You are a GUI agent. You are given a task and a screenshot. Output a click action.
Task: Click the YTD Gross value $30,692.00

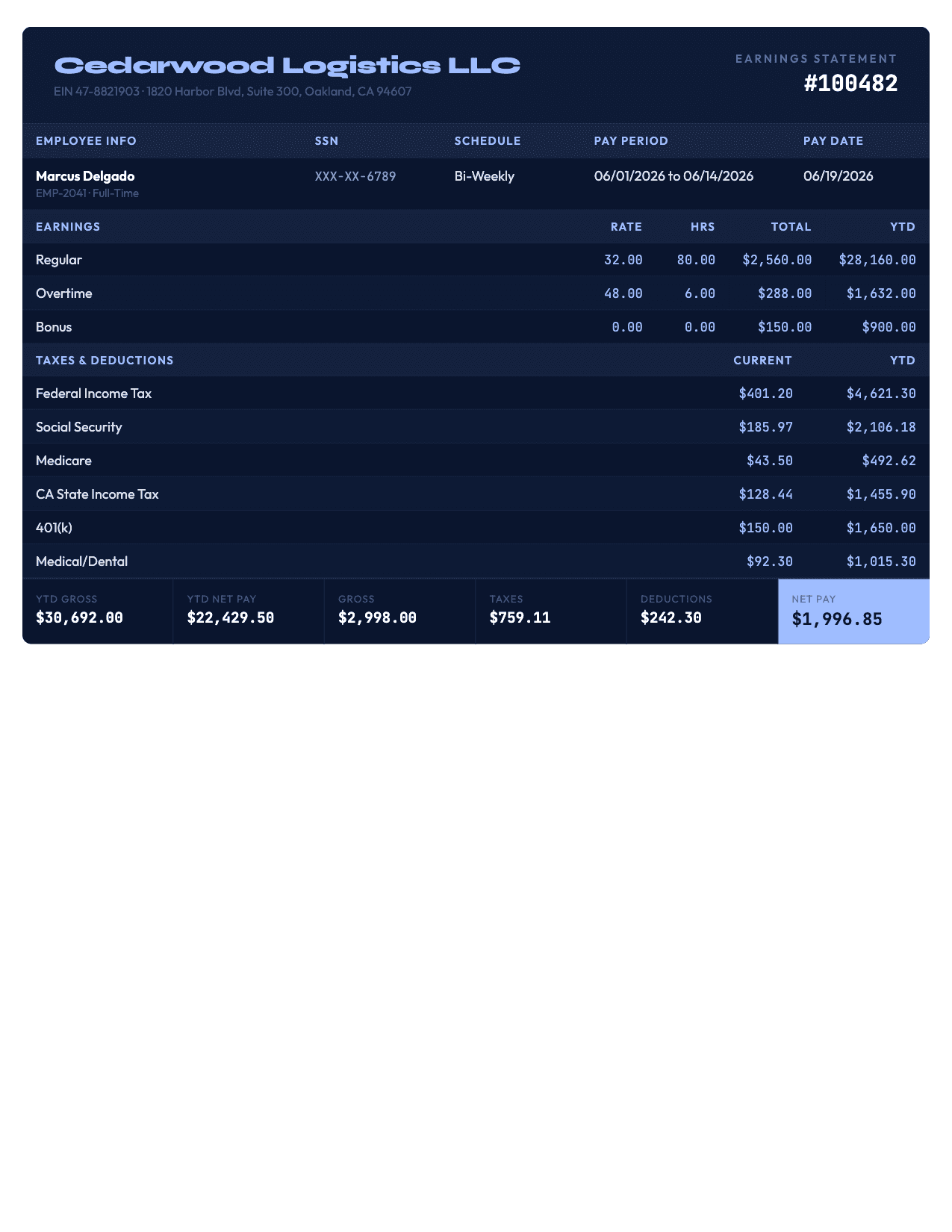point(80,617)
